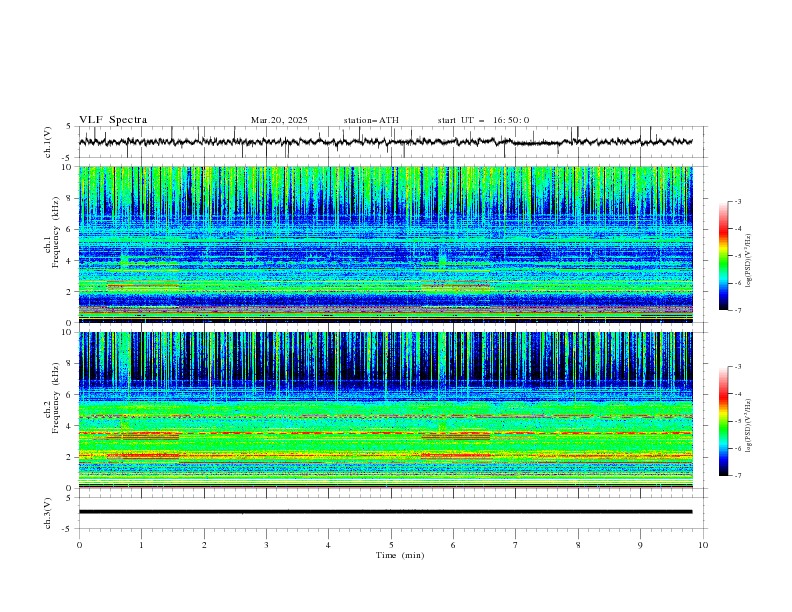Click time axis tick label "7"
Screen dimensions: 792x612
[516, 545]
